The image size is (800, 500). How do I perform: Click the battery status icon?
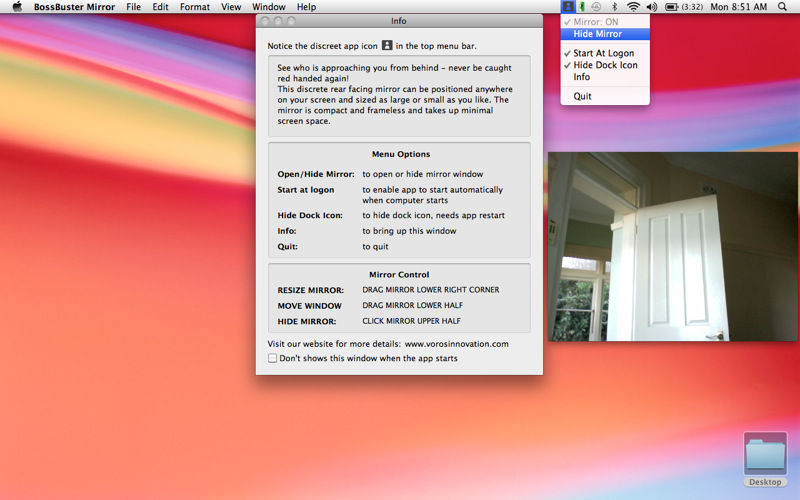(671, 7)
